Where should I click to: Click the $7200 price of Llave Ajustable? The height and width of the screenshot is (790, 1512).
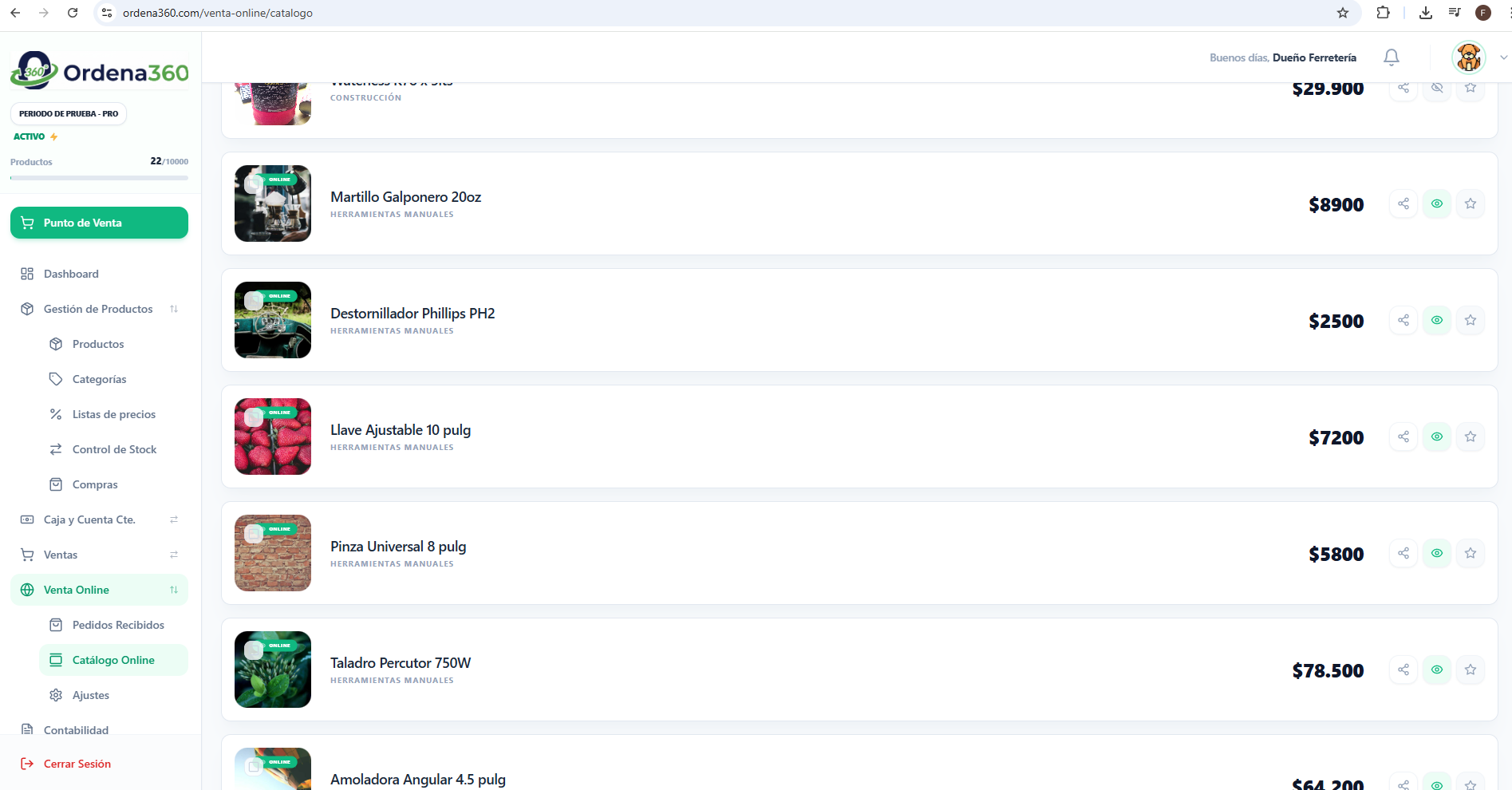tap(1336, 437)
